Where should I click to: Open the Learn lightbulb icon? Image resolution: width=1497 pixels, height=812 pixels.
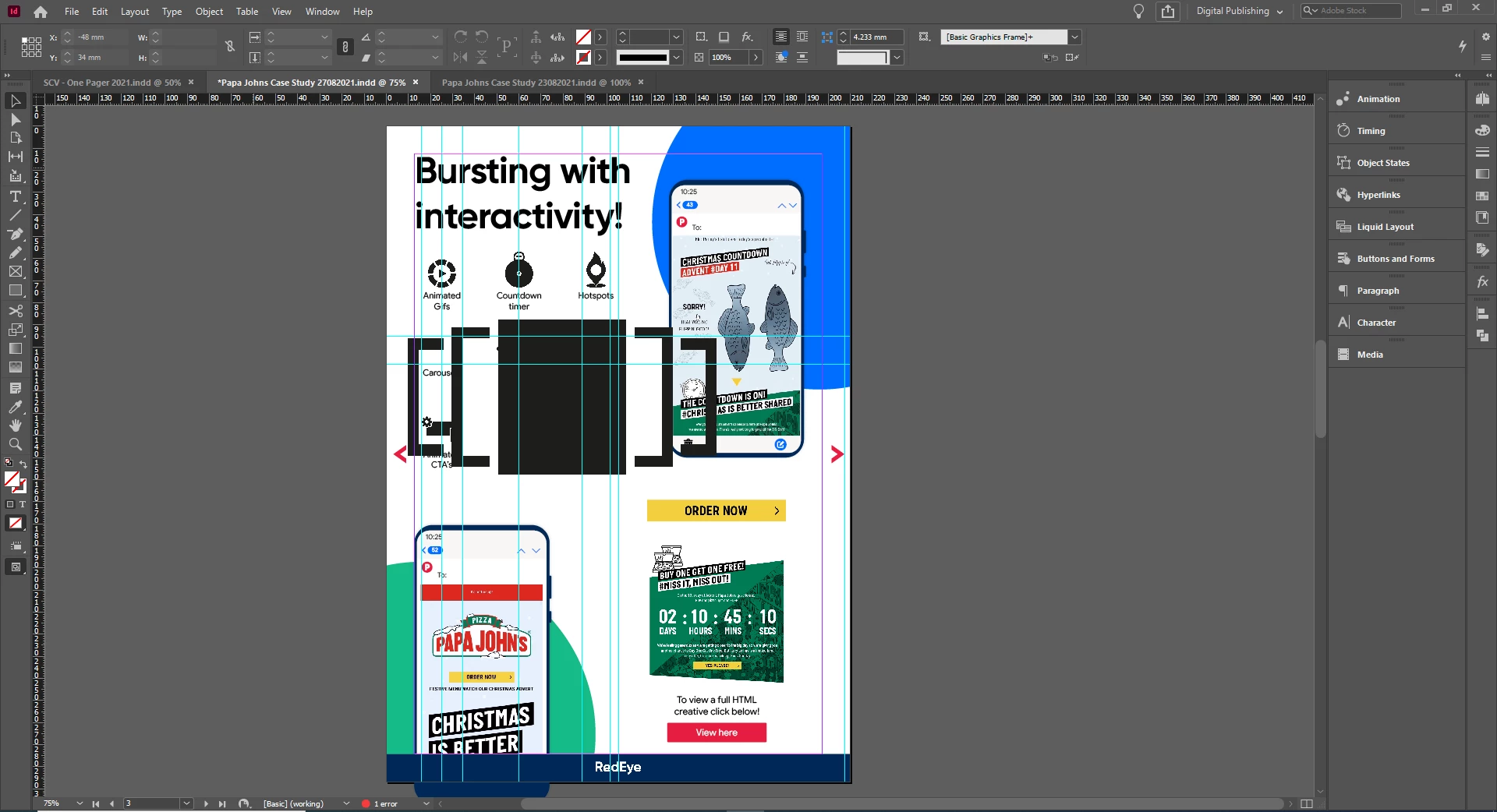[1138, 11]
